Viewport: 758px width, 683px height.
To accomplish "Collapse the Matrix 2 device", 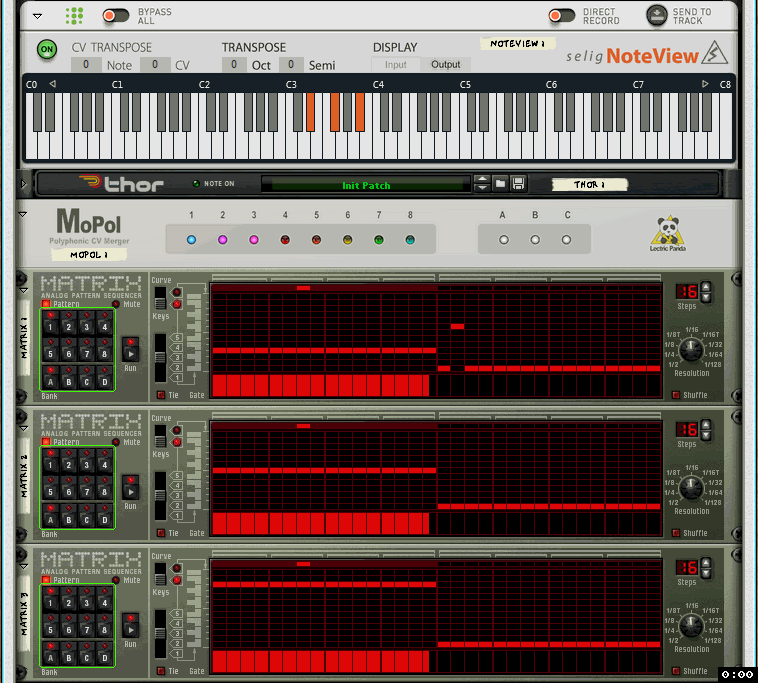I will coord(23,428).
